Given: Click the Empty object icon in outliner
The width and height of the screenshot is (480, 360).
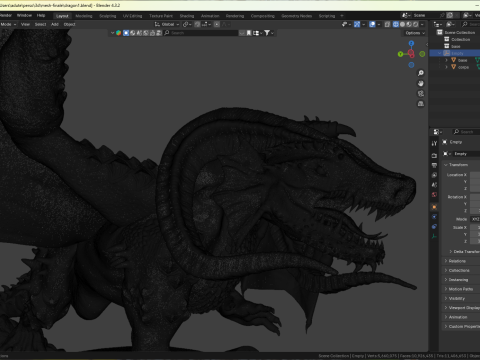Looking at the screenshot, I should pyautogui.click(x=447, y=53).
